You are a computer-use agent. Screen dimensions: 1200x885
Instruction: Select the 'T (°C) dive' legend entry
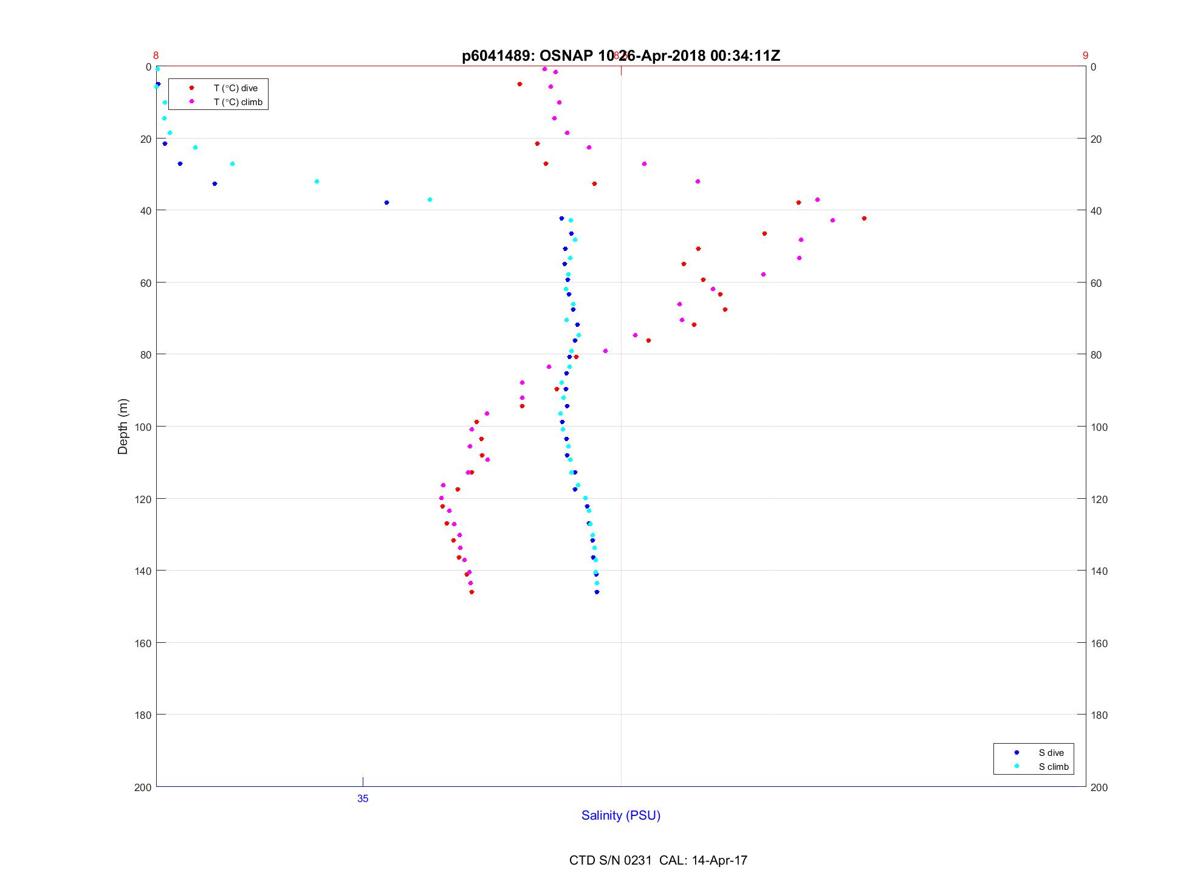tap(235, 88)
